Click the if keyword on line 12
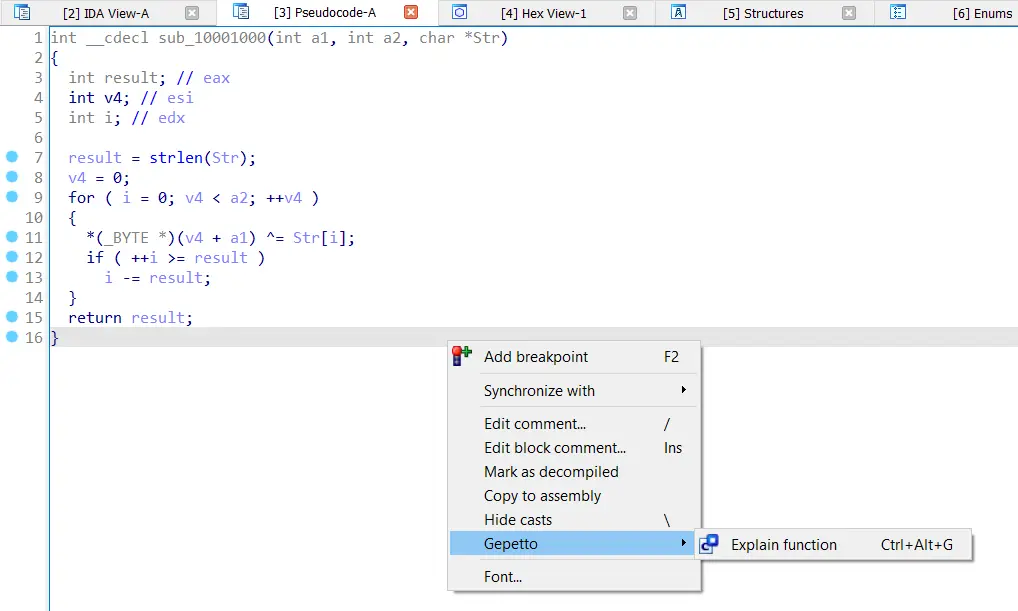The image size is (1018, 611). [95, 258]
